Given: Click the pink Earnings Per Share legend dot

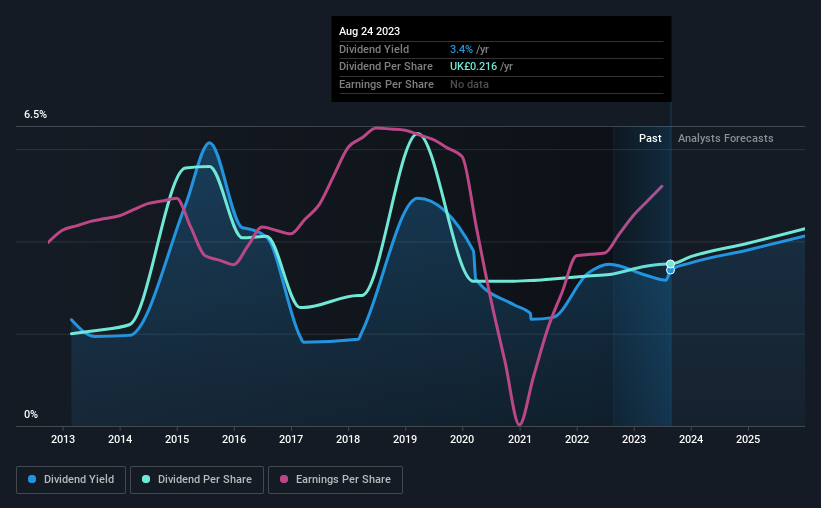Looking at the screenshot, I should (x=284, y=479).
